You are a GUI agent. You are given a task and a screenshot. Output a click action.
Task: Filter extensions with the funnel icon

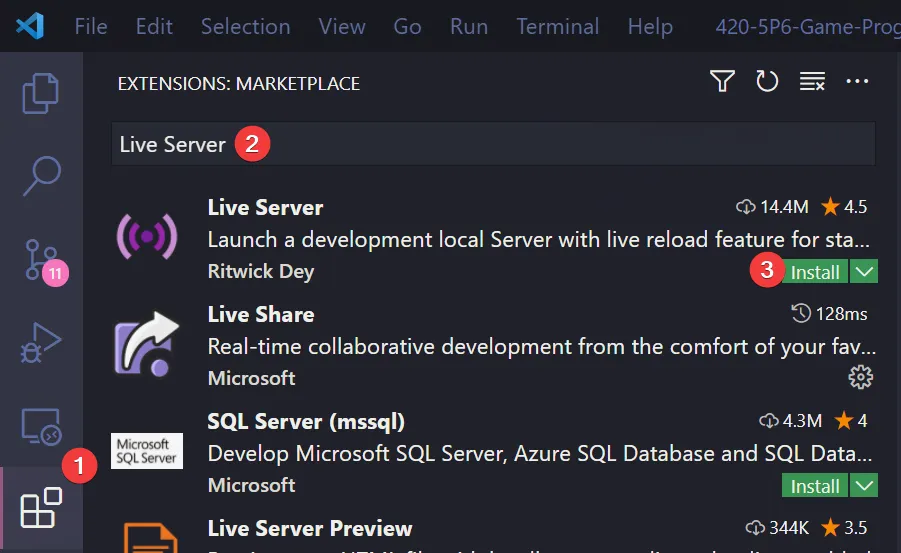click(722, 81)
